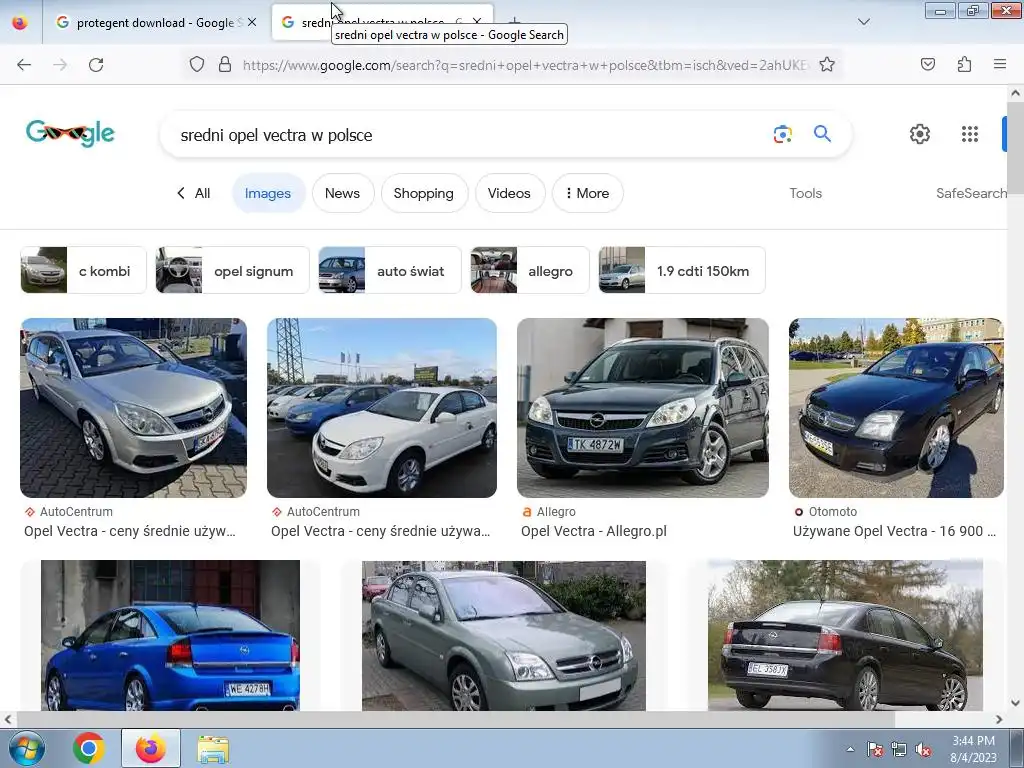Open Action Center flag icon
The width and height of the screenshot is (1024, 768).
pos(874,750)
